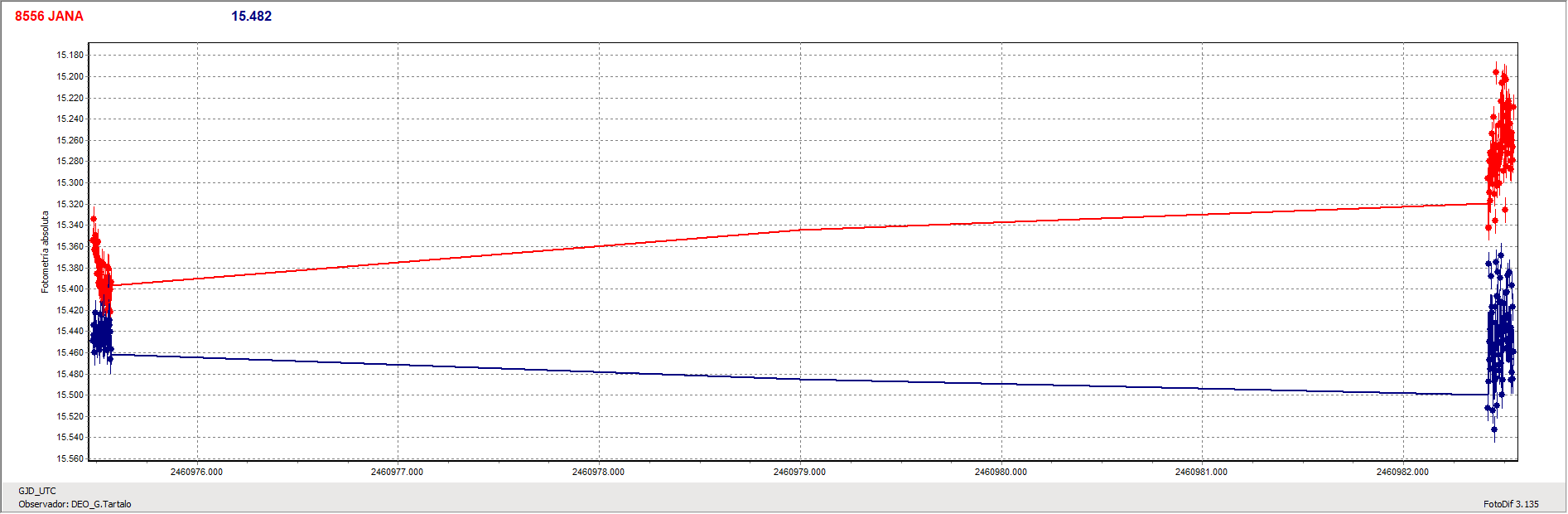Click the 15.180 y-axis tick label
This screenshot has width=1568, height=514.
pyautogui.click(x=70, y=56)
